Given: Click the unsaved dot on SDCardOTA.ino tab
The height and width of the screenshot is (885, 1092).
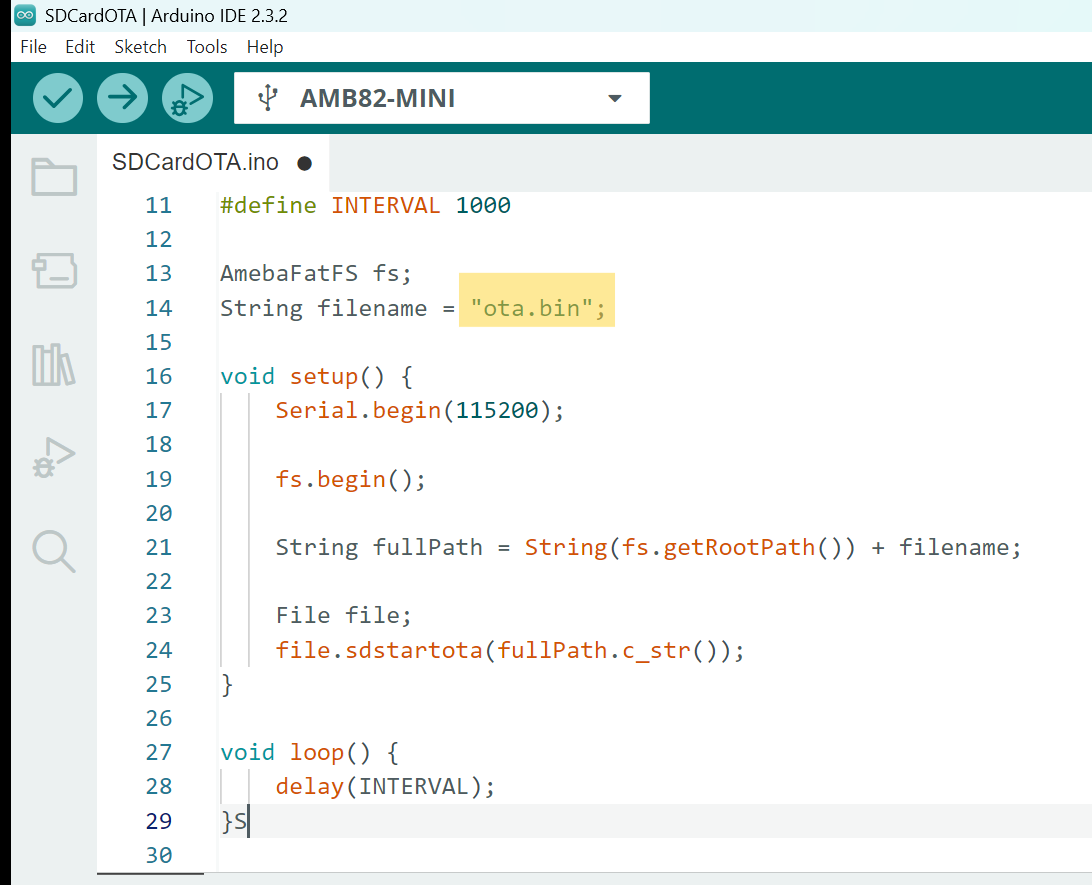Looking at the screenshot, I should coord(305,163).
